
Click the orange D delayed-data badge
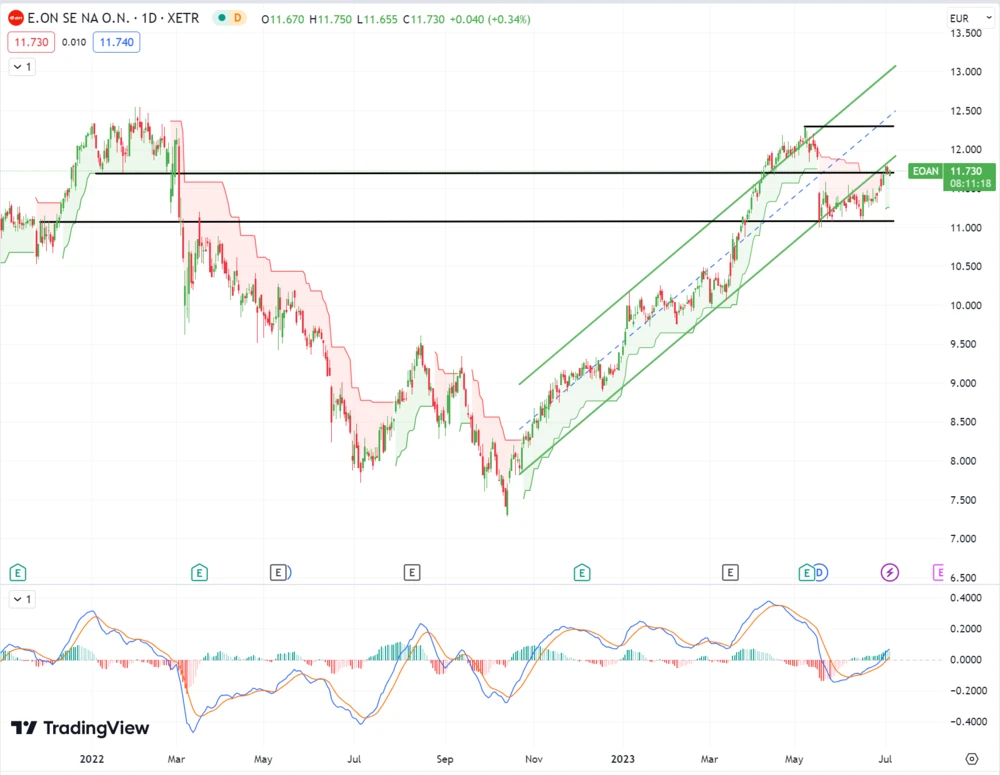coord(237,19)
